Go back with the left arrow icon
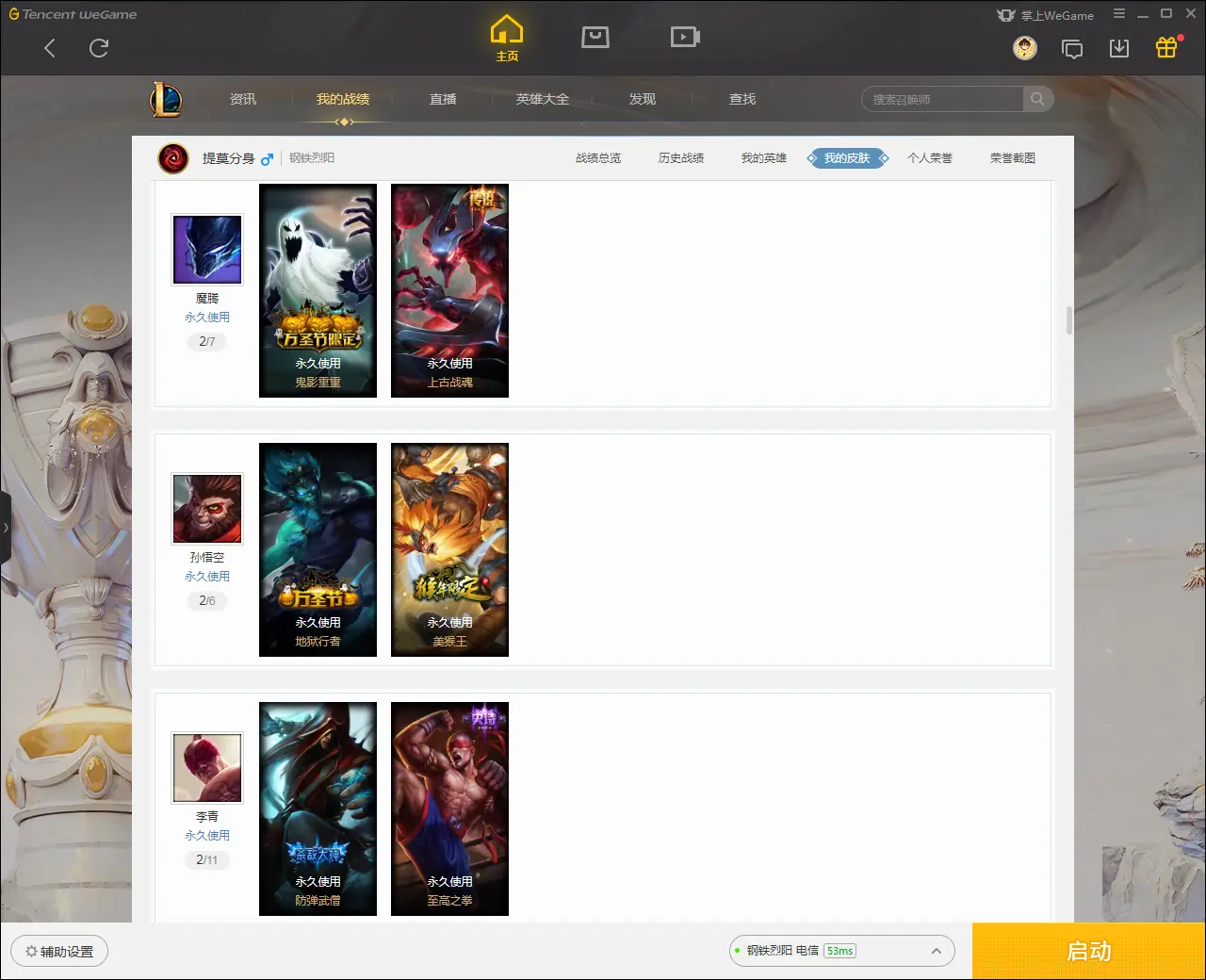1206x980 pixels. point(50,48)
